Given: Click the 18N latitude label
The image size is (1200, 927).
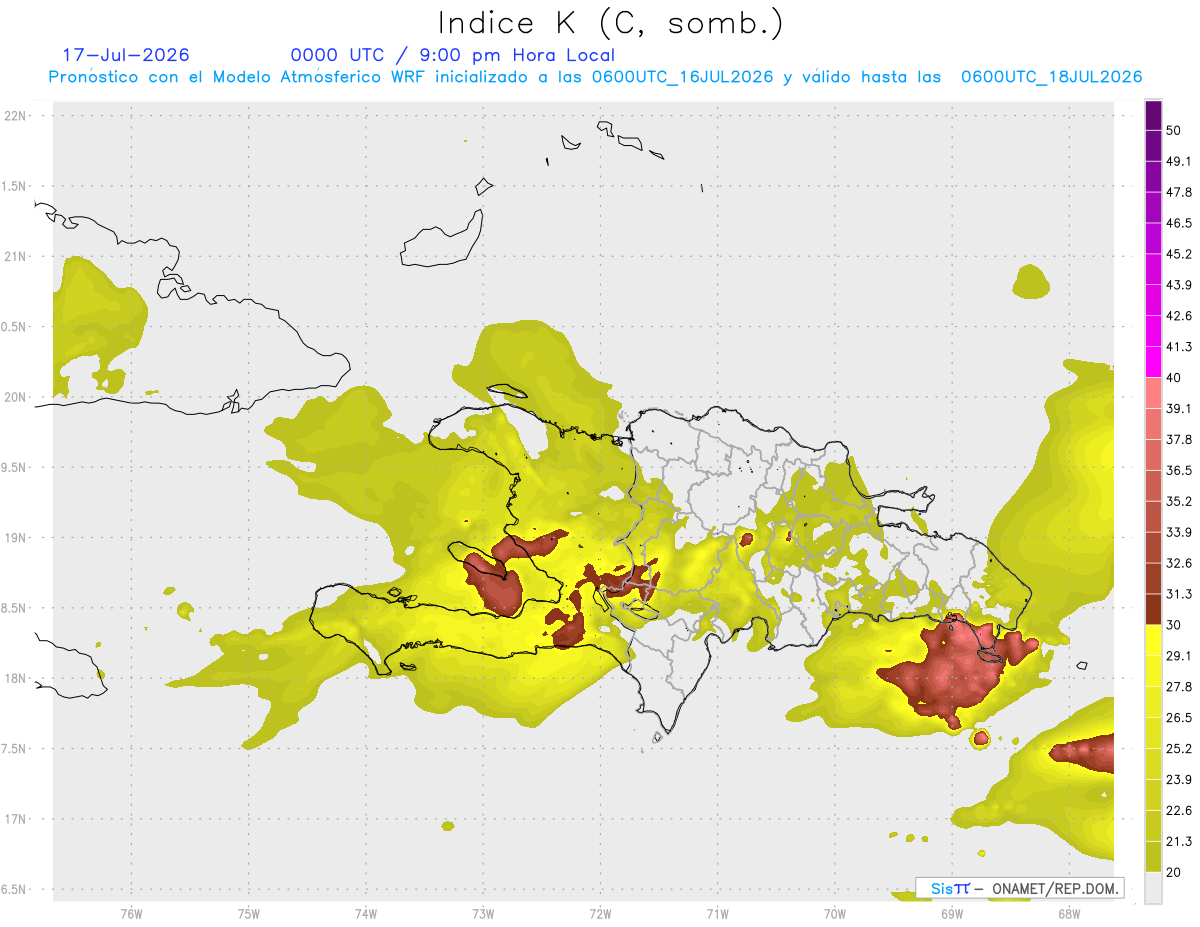Looking at the screenshot, I should tap(15, 678).
